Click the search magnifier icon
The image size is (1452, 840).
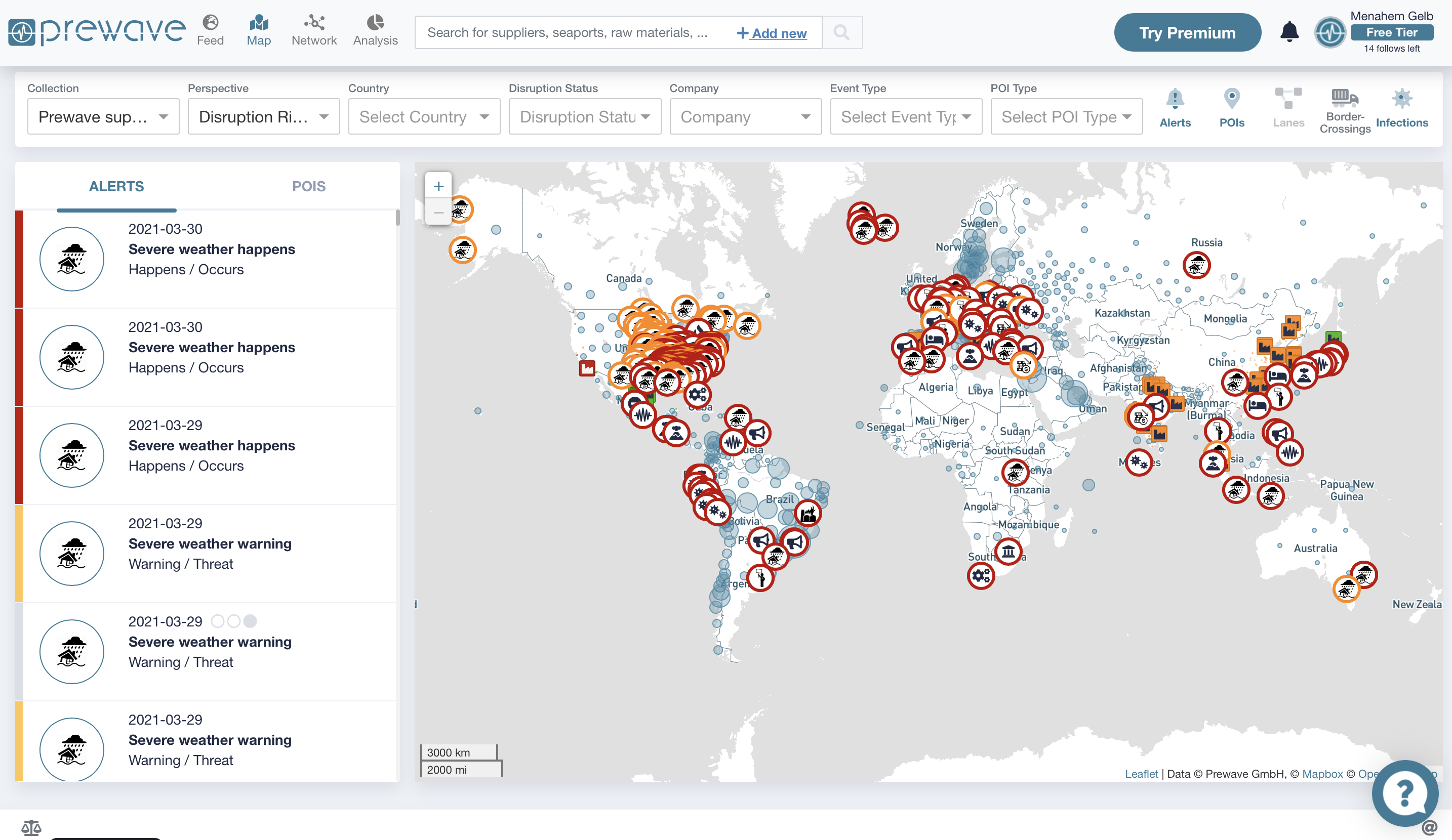tap(841, 33)
